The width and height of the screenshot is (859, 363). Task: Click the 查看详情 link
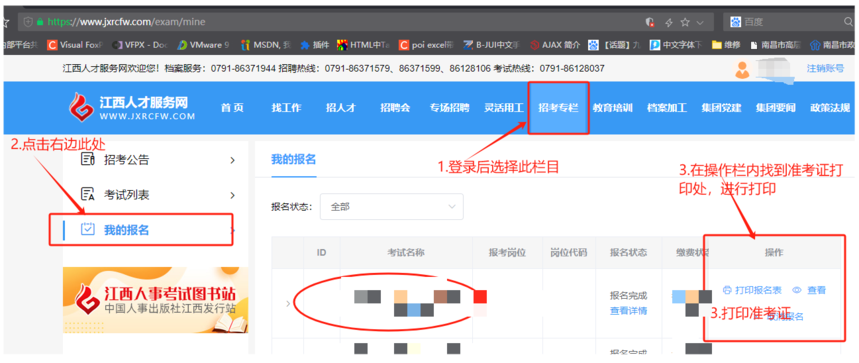point(628,310)
